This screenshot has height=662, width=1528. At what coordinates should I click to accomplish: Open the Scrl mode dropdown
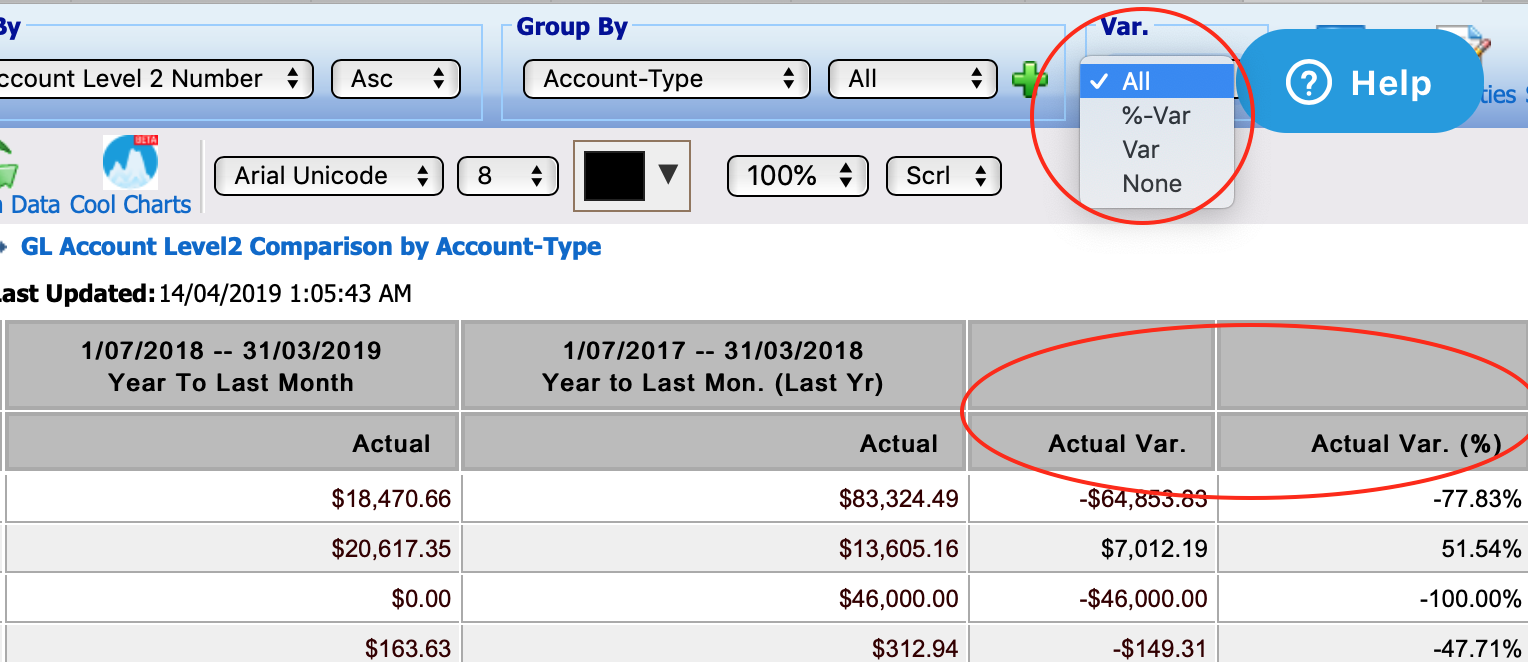(943, 176)
